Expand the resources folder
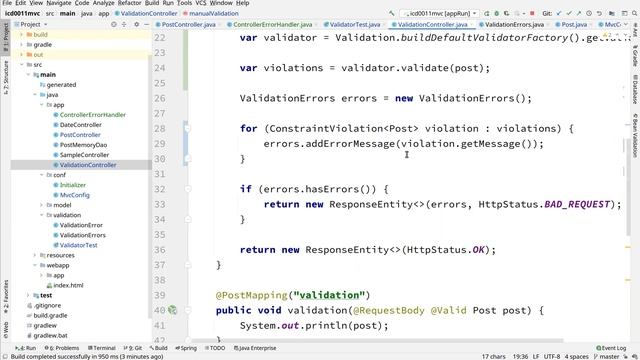Viewport: 640px width, 360px height. 35,255
